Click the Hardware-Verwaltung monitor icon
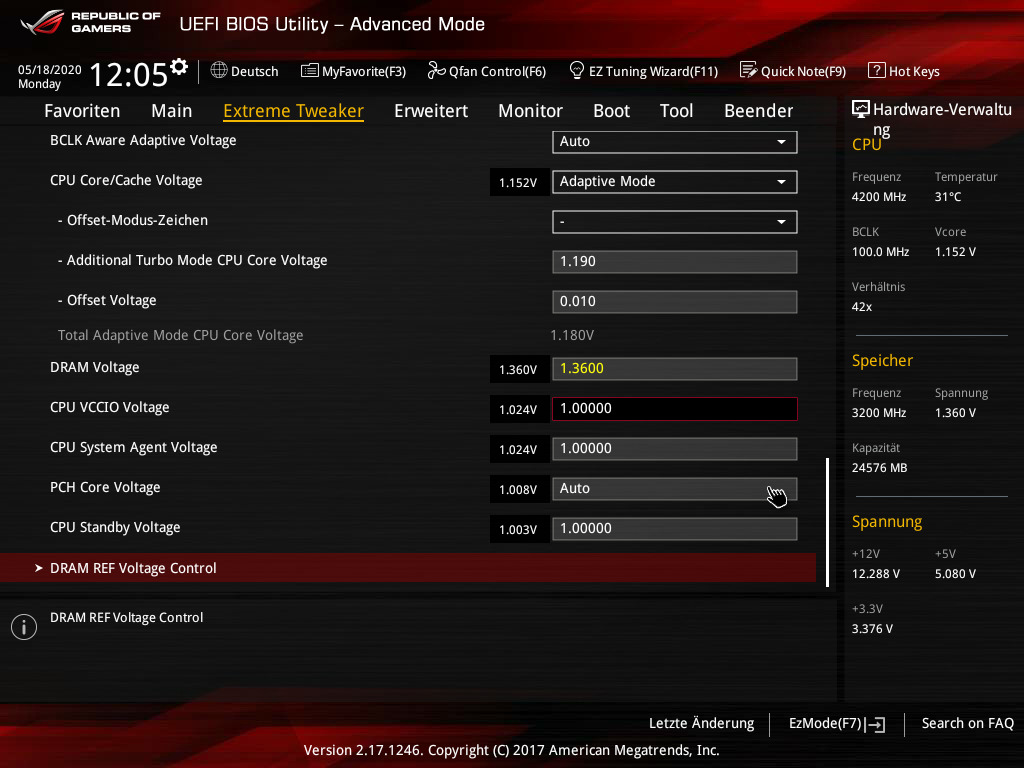The image size is (1024, 768). click(861, 109)
